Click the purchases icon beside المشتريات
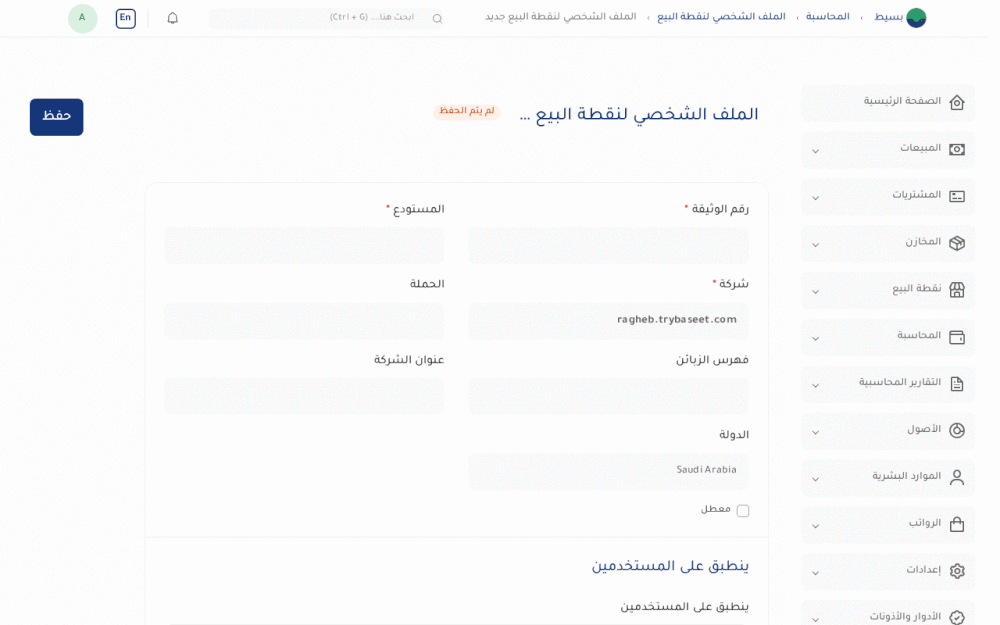Viewport: 1000px width, 625px height. coord(957,196)
